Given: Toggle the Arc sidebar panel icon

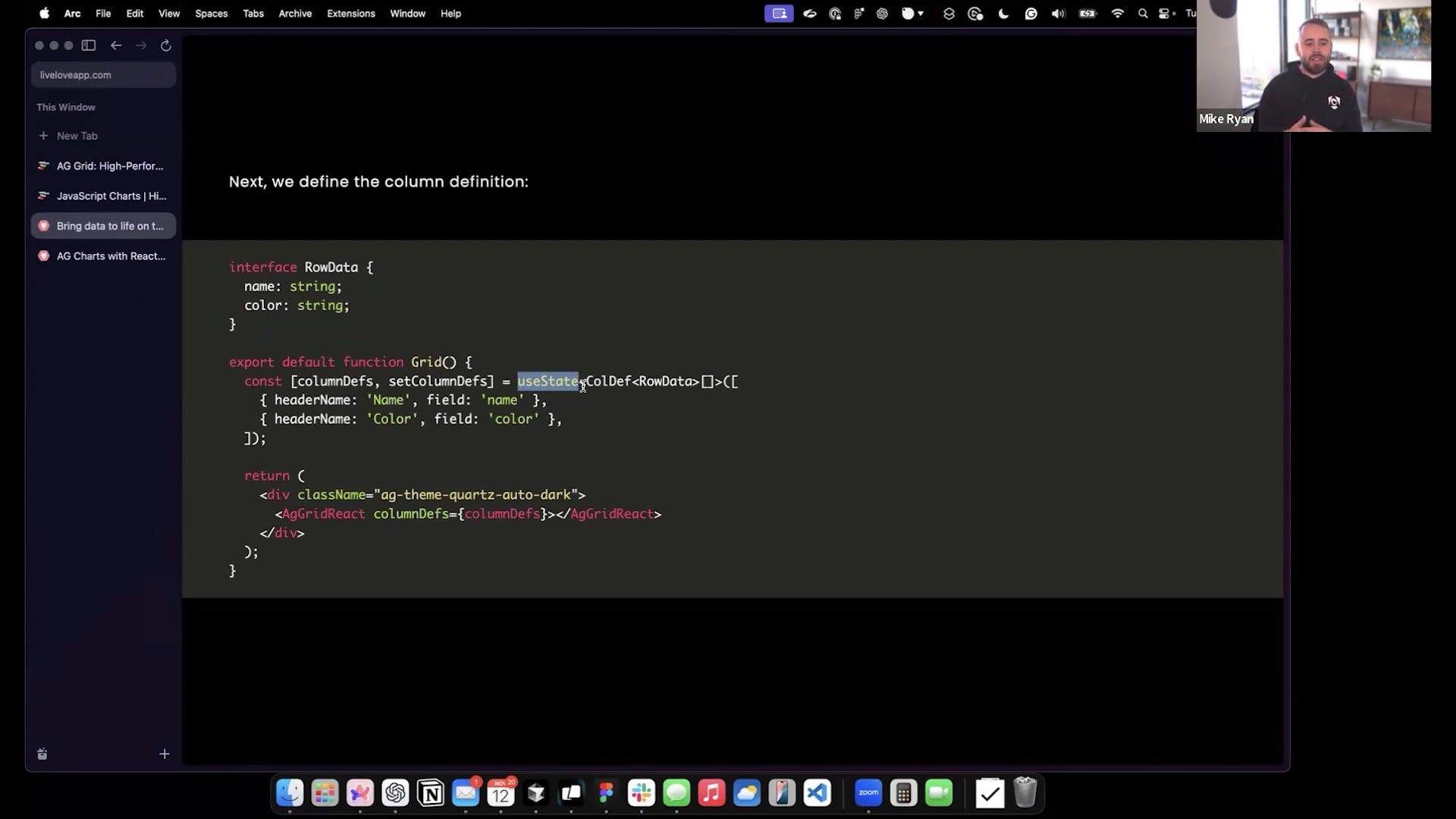Looking at the screenshot, I should pos(89,45).
